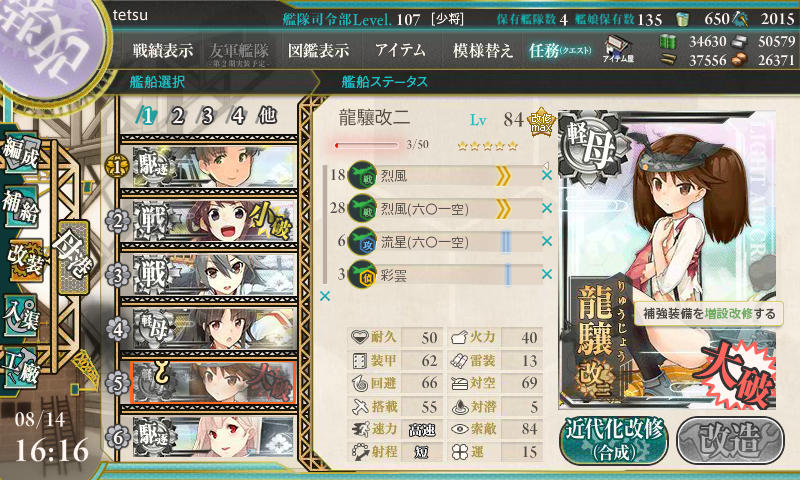The image size is (800, 480).
Task: Open the 編成 fleet organization icon
Action: coord(21,153)
